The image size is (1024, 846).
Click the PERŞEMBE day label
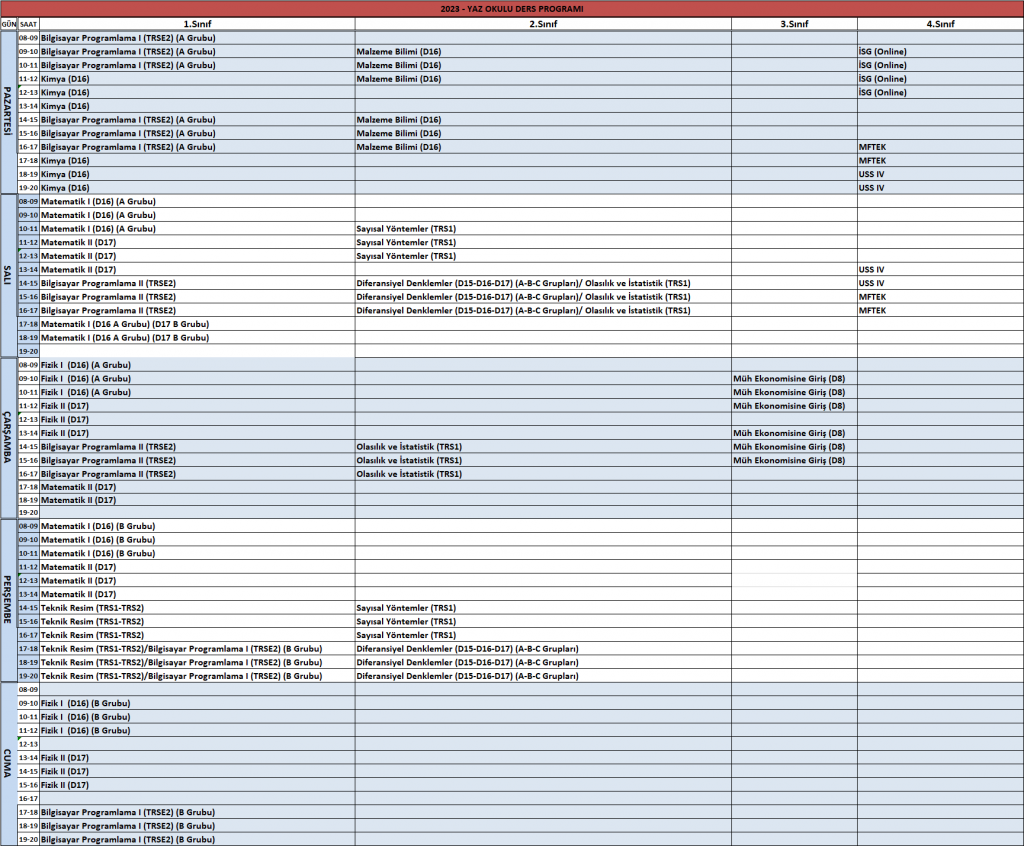(9, 600)
